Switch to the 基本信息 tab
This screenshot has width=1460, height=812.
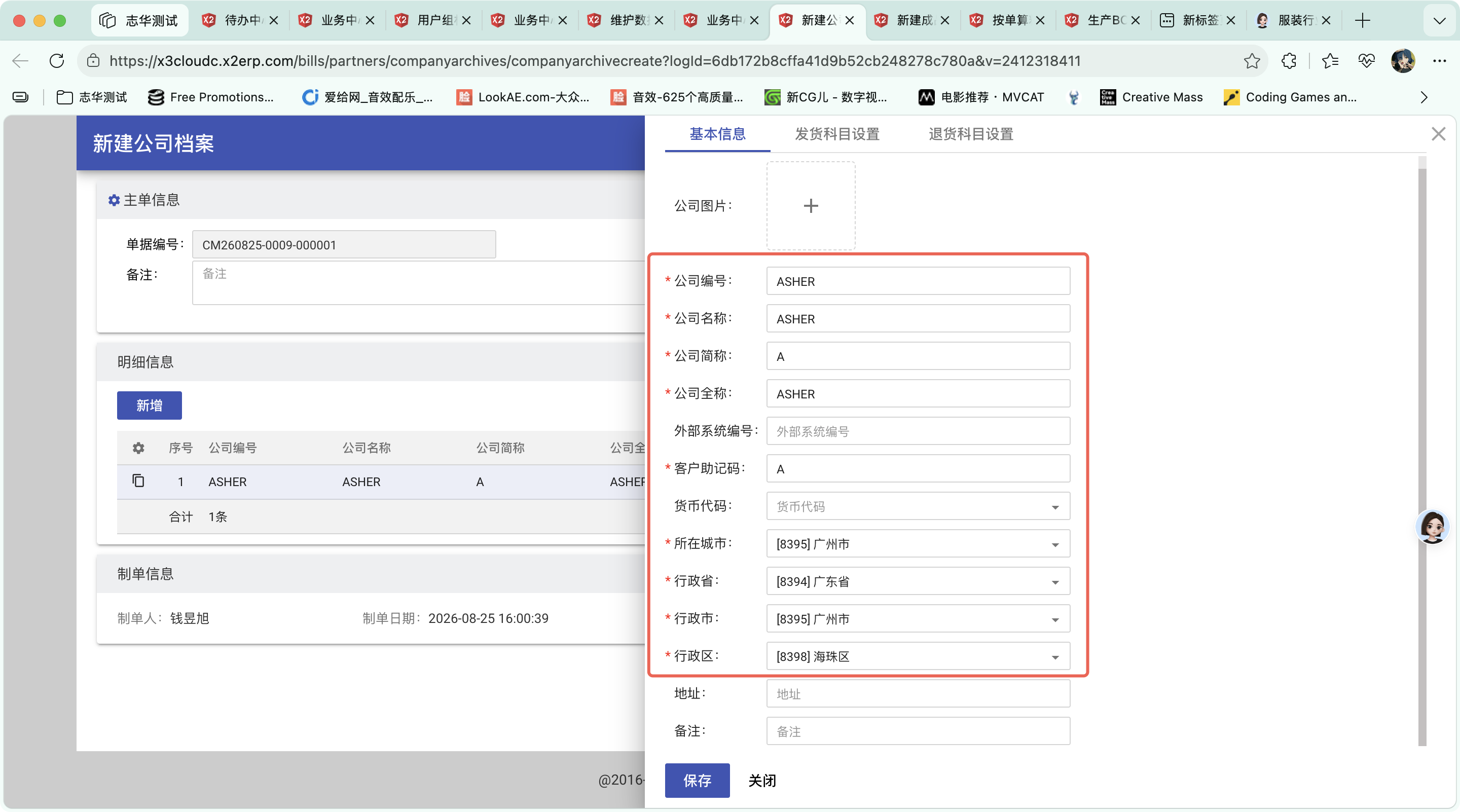(x=717, y=134)
